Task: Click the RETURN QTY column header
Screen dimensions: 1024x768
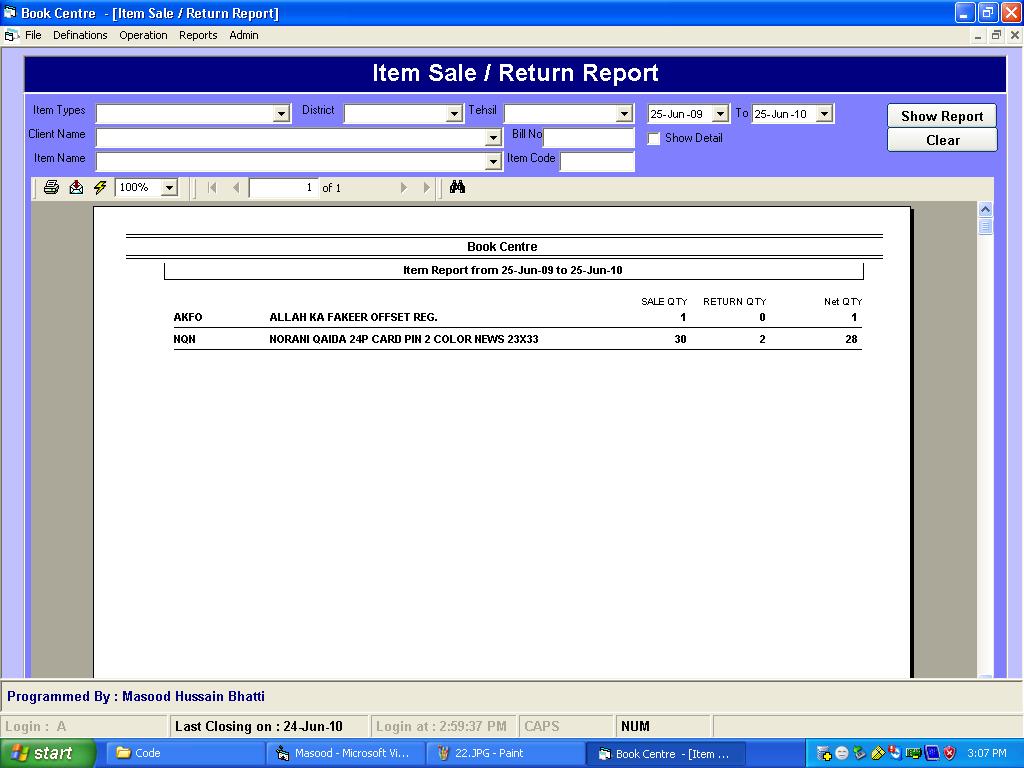Action: [x=734, y=302]
